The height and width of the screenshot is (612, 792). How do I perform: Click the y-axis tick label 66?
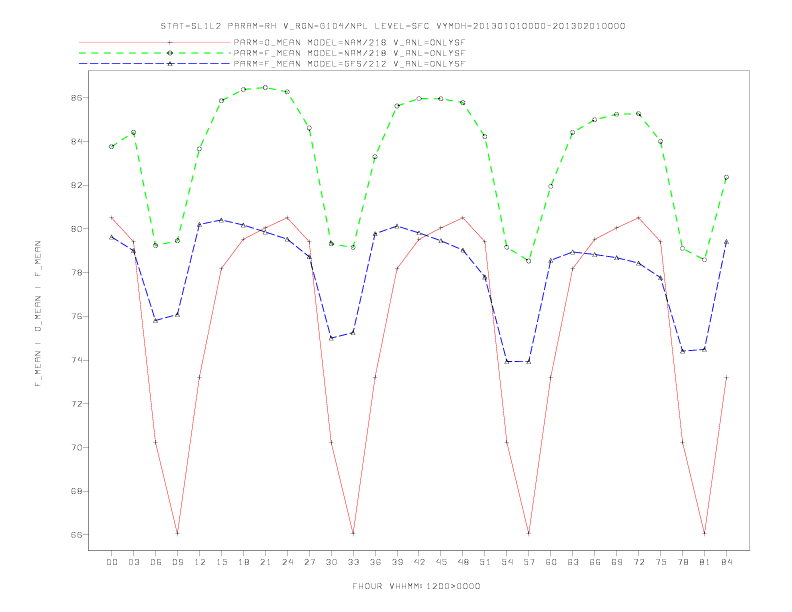(x=77, y=535)
